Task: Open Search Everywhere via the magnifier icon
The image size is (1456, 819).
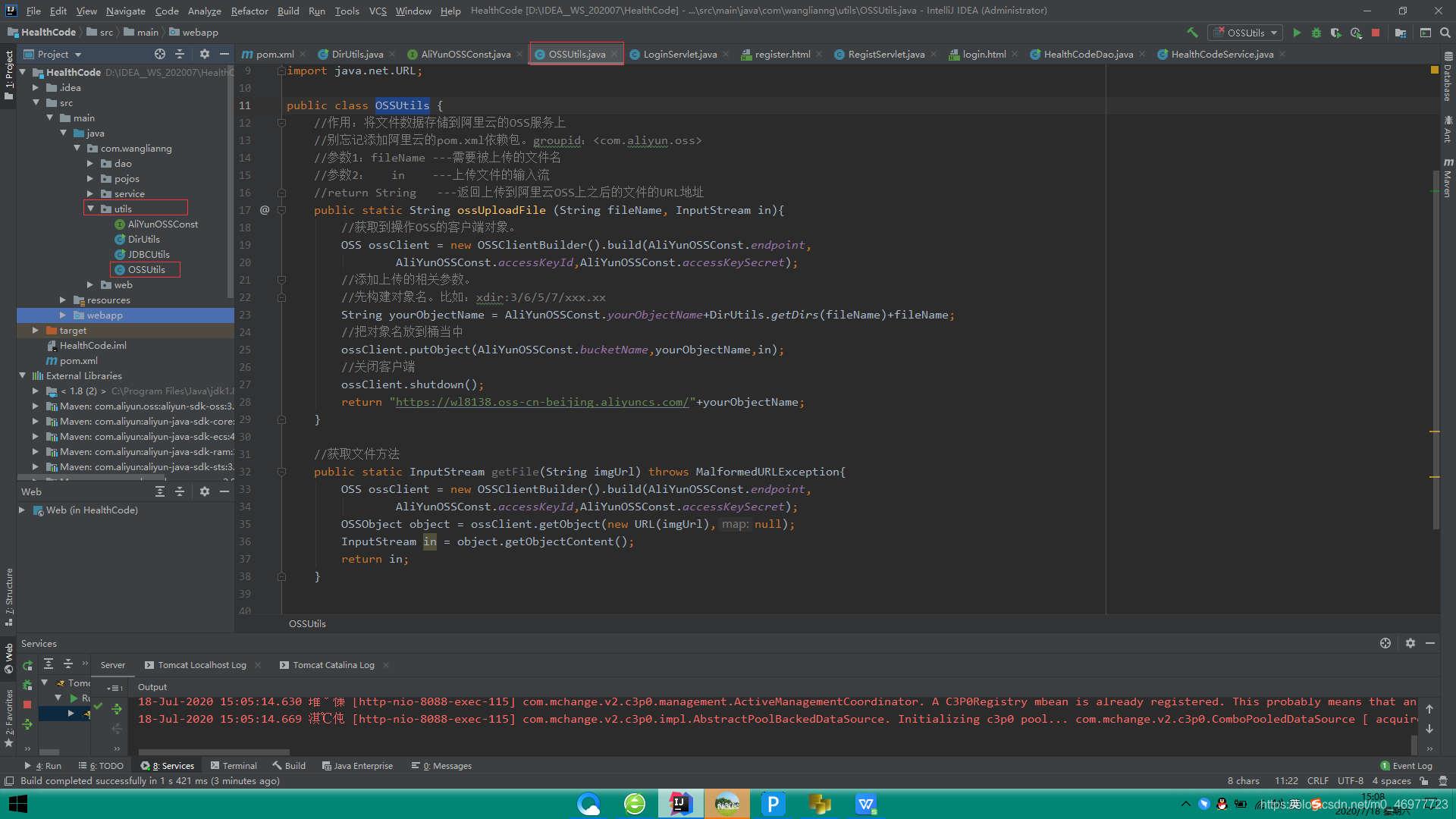Action: click(1445, 33)
